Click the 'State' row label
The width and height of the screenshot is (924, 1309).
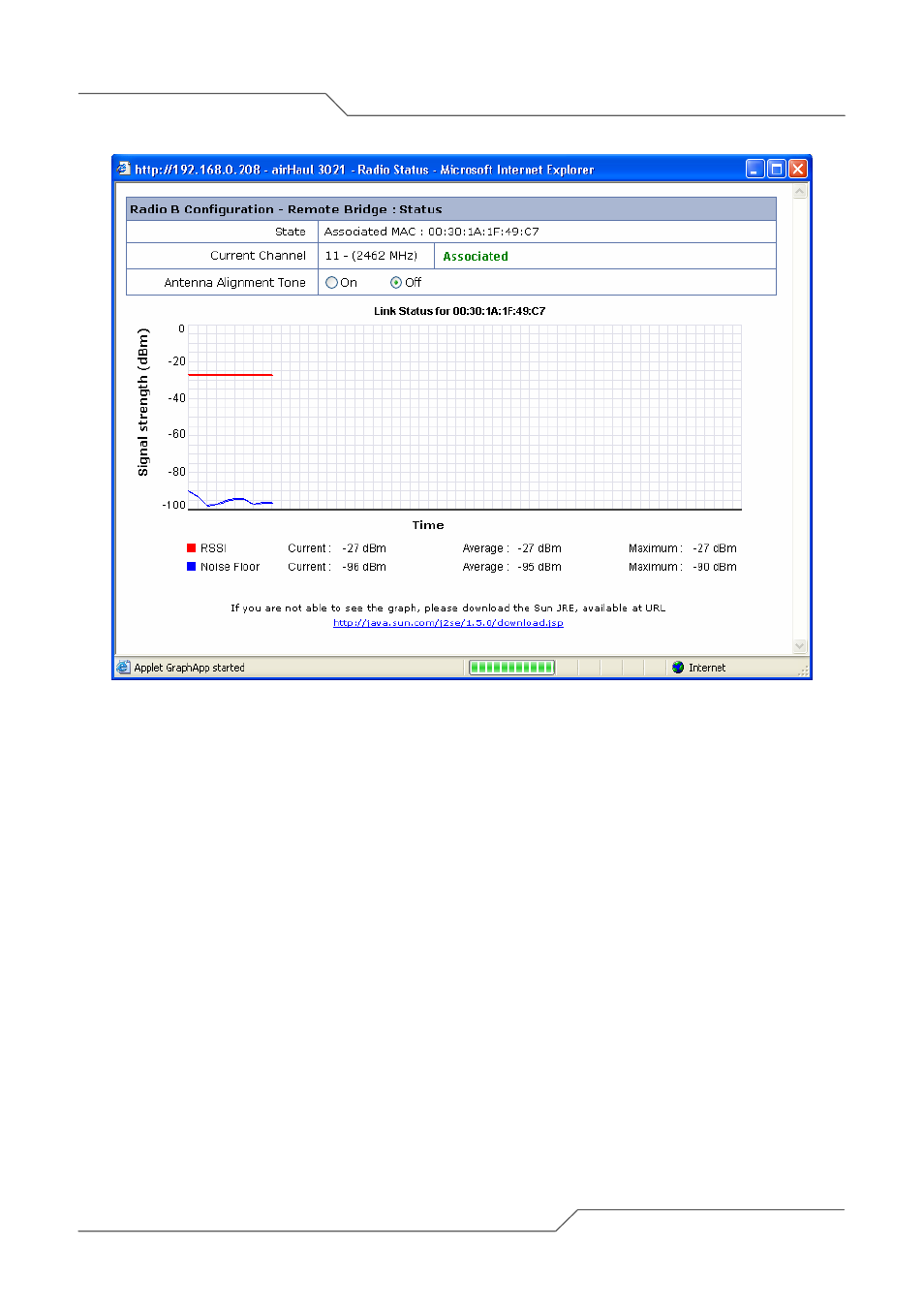291,232
